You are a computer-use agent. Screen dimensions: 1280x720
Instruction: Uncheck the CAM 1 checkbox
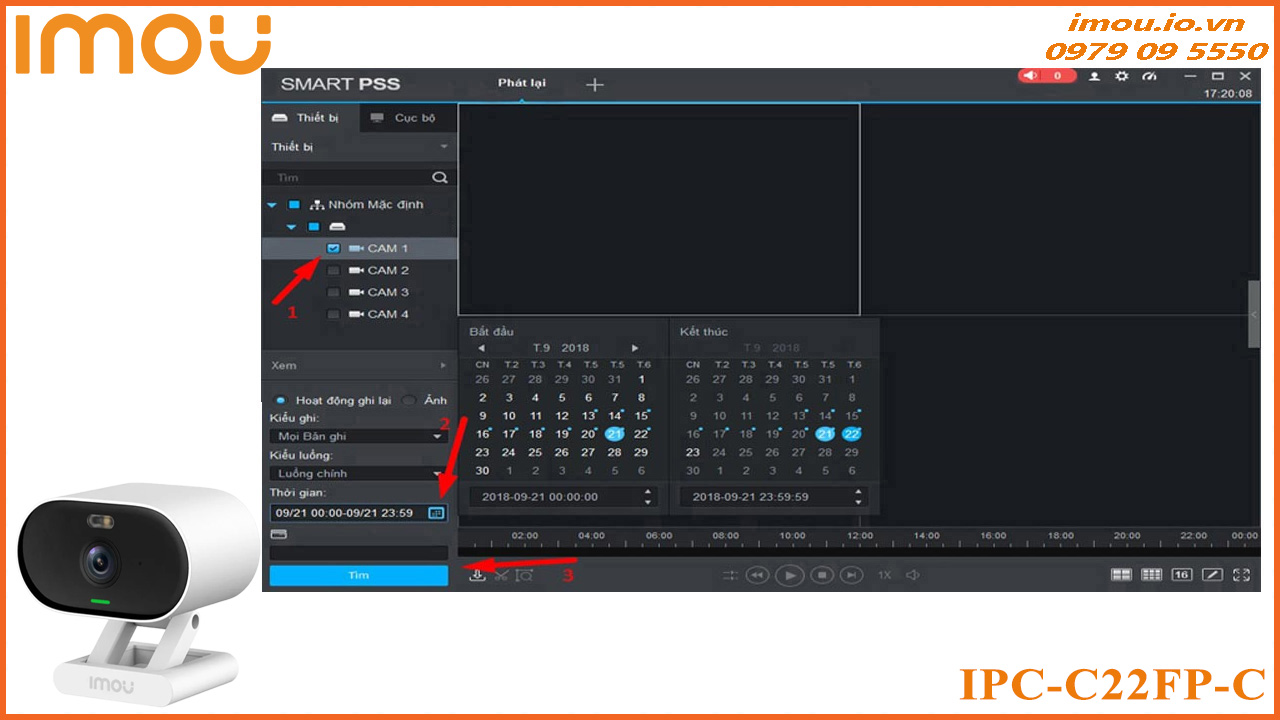coord(334,248)
